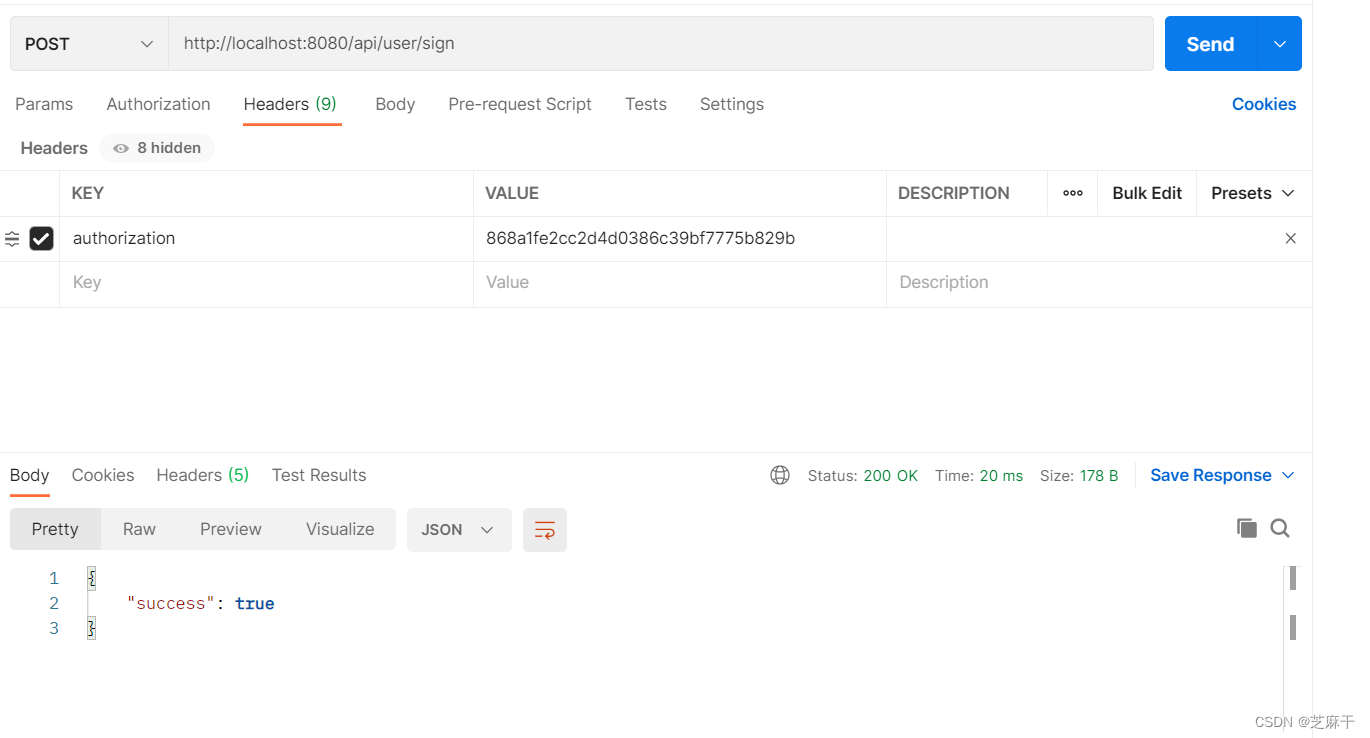Show the 8 hidden headers
This screenshot has width=1370, height=738.
pos(156,147)
